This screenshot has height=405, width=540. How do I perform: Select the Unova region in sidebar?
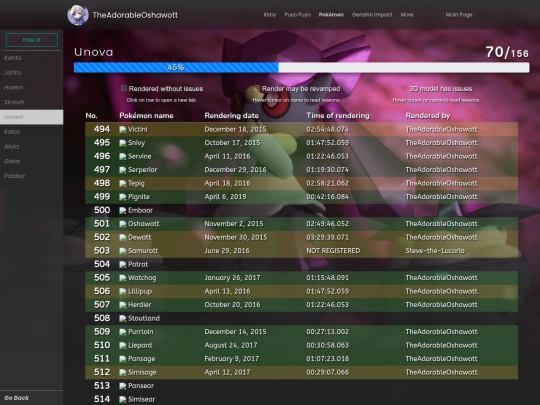coord(31,117)
